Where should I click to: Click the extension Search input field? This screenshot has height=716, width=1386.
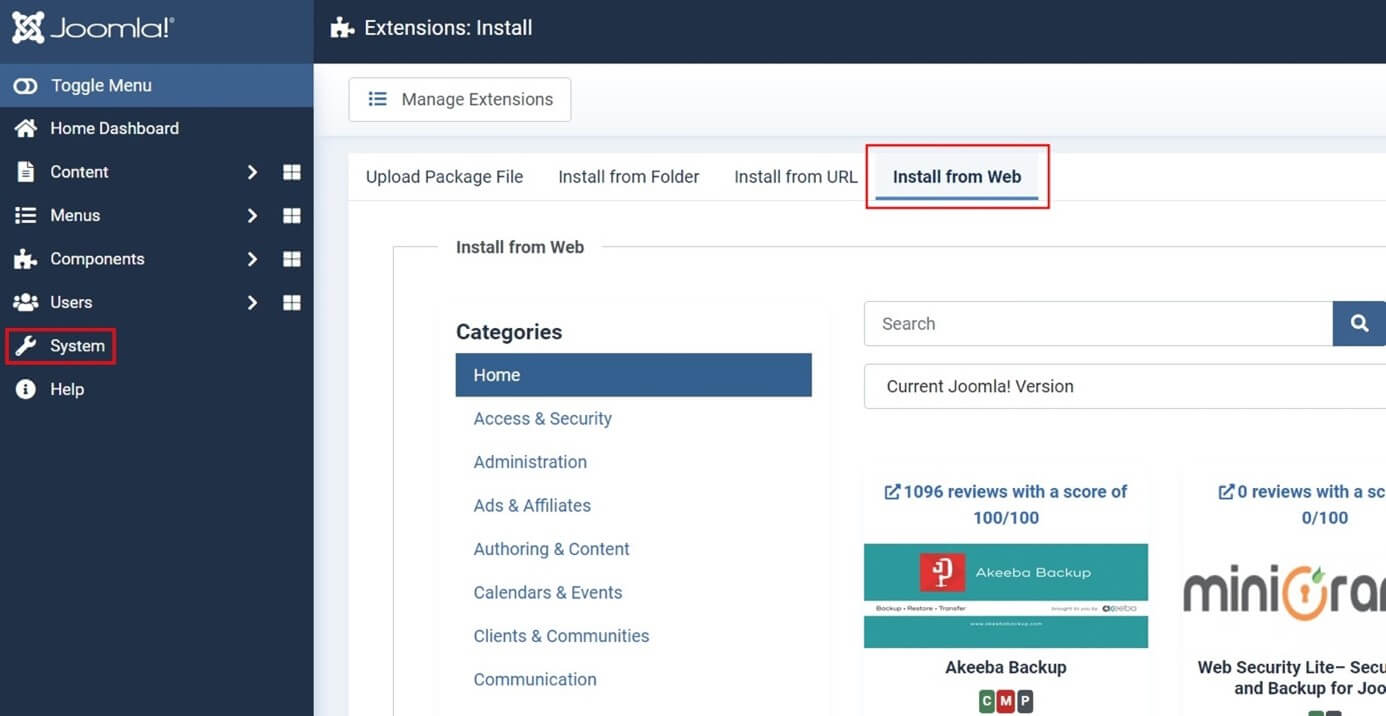click(1098, 324)
